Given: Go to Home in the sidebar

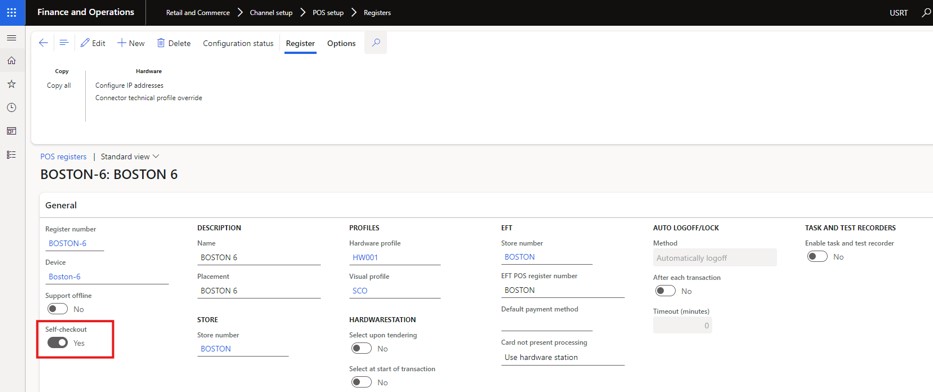Looking at the screenshot, I should (11, 61).
